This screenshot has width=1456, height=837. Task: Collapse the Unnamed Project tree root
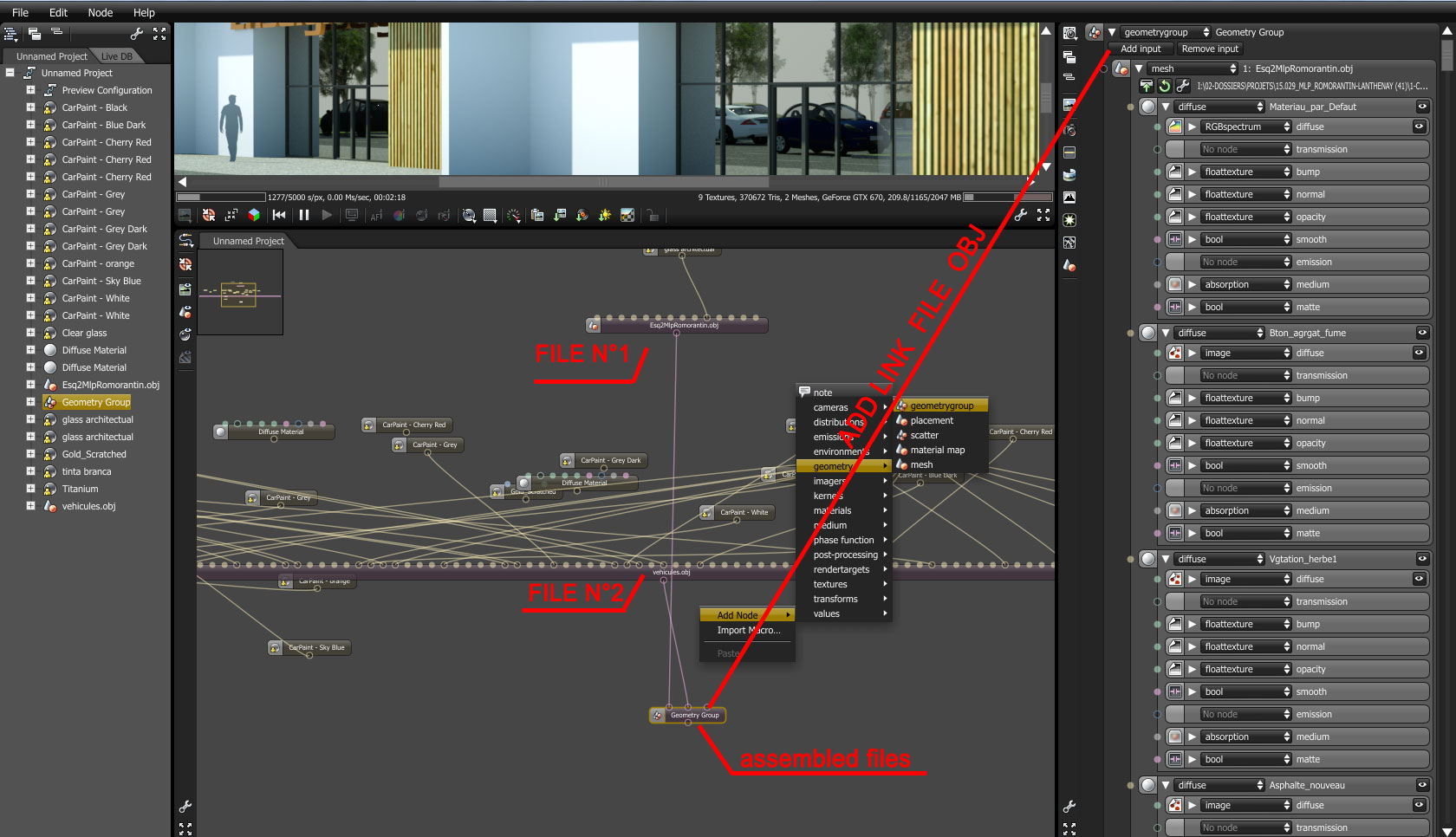tap(10, 73)
